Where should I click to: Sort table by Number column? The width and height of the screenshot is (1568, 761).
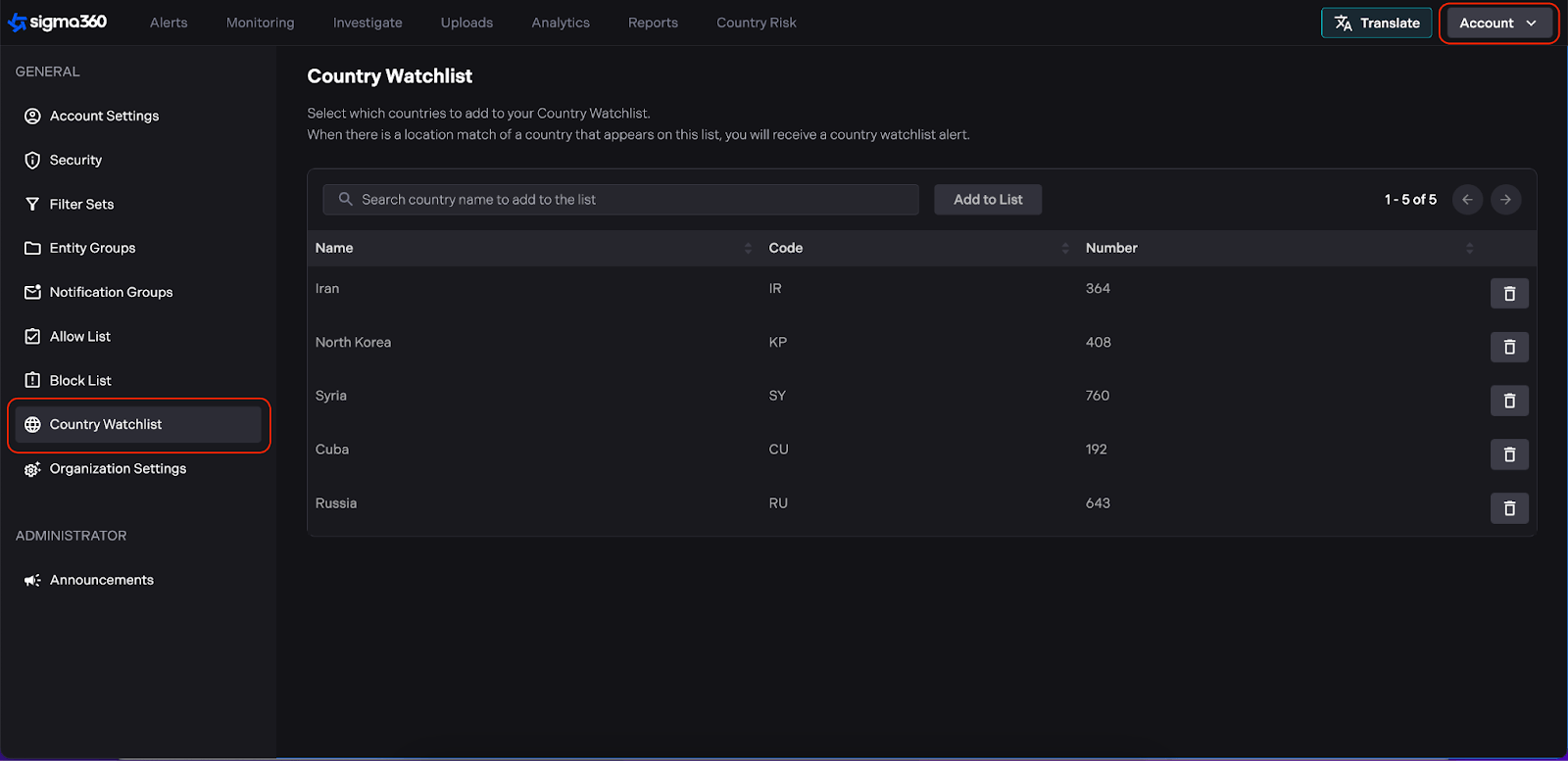tap(1469, 249)
